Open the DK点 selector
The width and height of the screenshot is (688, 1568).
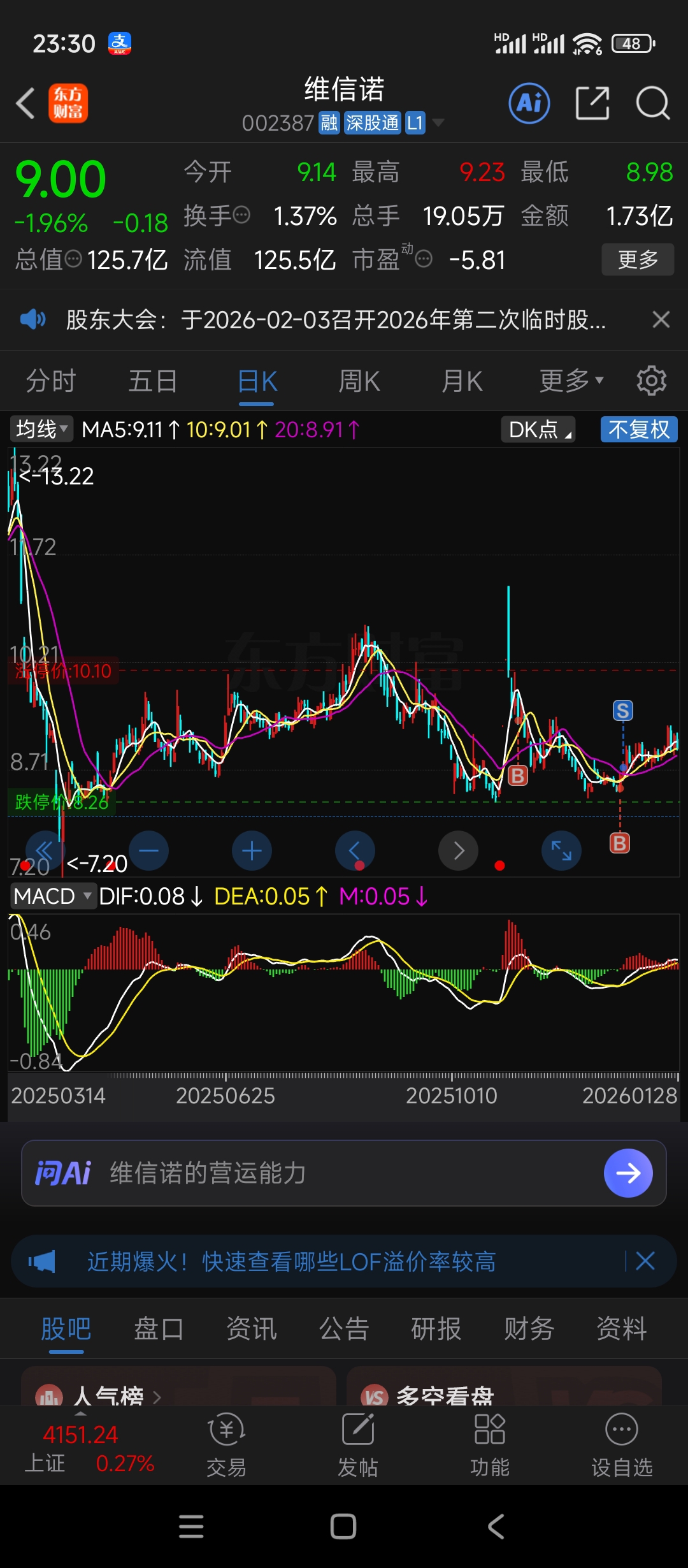coord(538,429)
